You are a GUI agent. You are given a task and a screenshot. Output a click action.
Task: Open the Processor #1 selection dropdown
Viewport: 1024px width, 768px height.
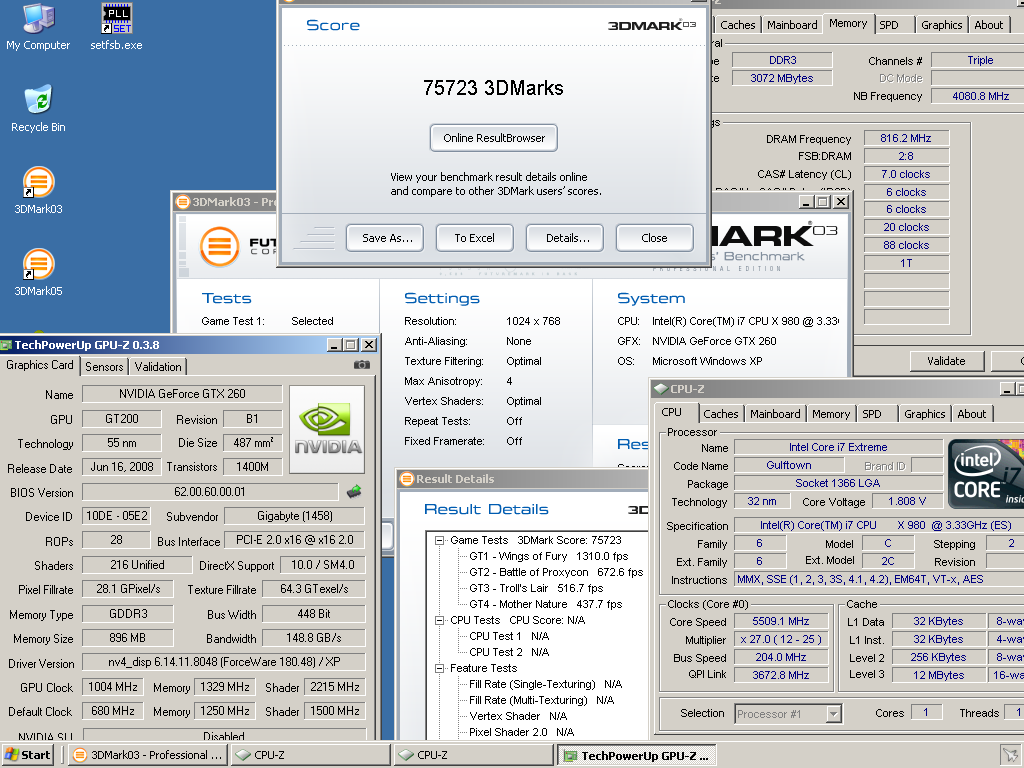click(x=833, y=714)
